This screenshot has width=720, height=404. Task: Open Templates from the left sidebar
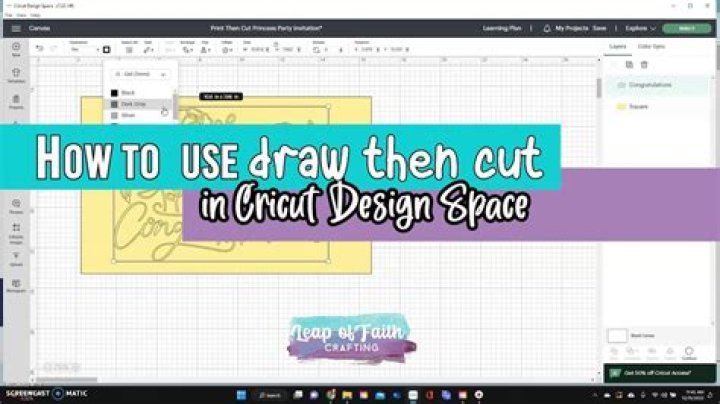tap(16, 76)
